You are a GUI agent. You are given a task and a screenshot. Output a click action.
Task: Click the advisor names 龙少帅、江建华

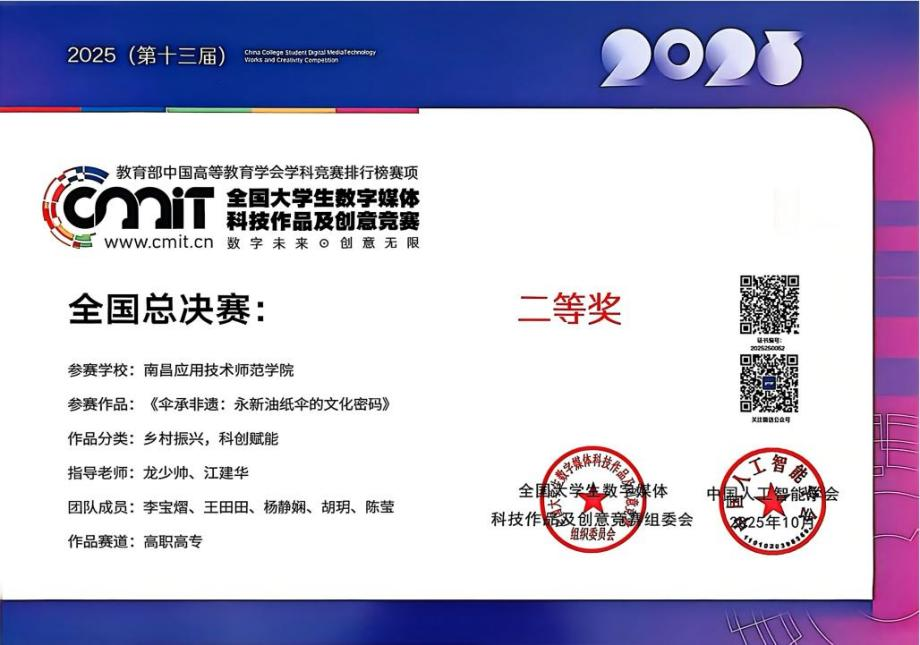click(205, 473)
